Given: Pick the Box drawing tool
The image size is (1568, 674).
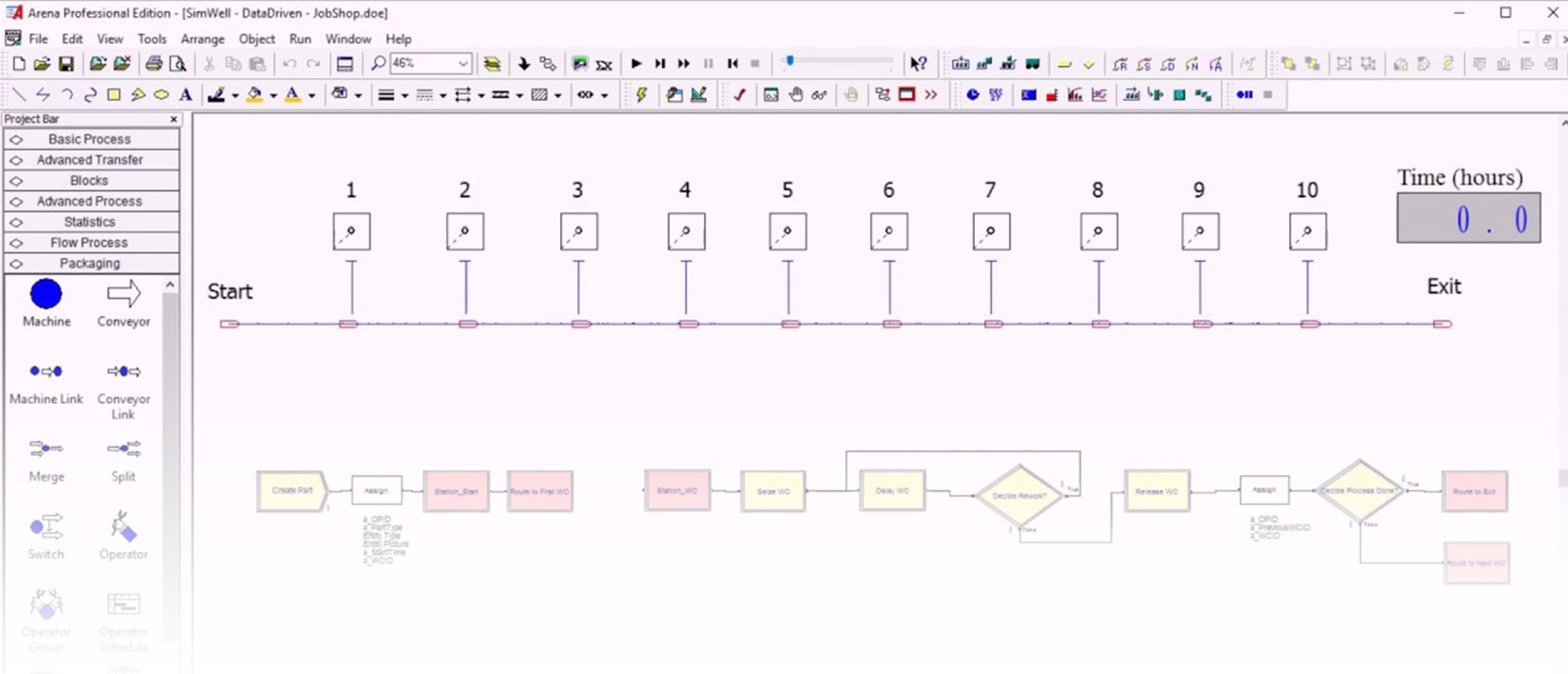Looking at the screenshot, I should (114, 95).
